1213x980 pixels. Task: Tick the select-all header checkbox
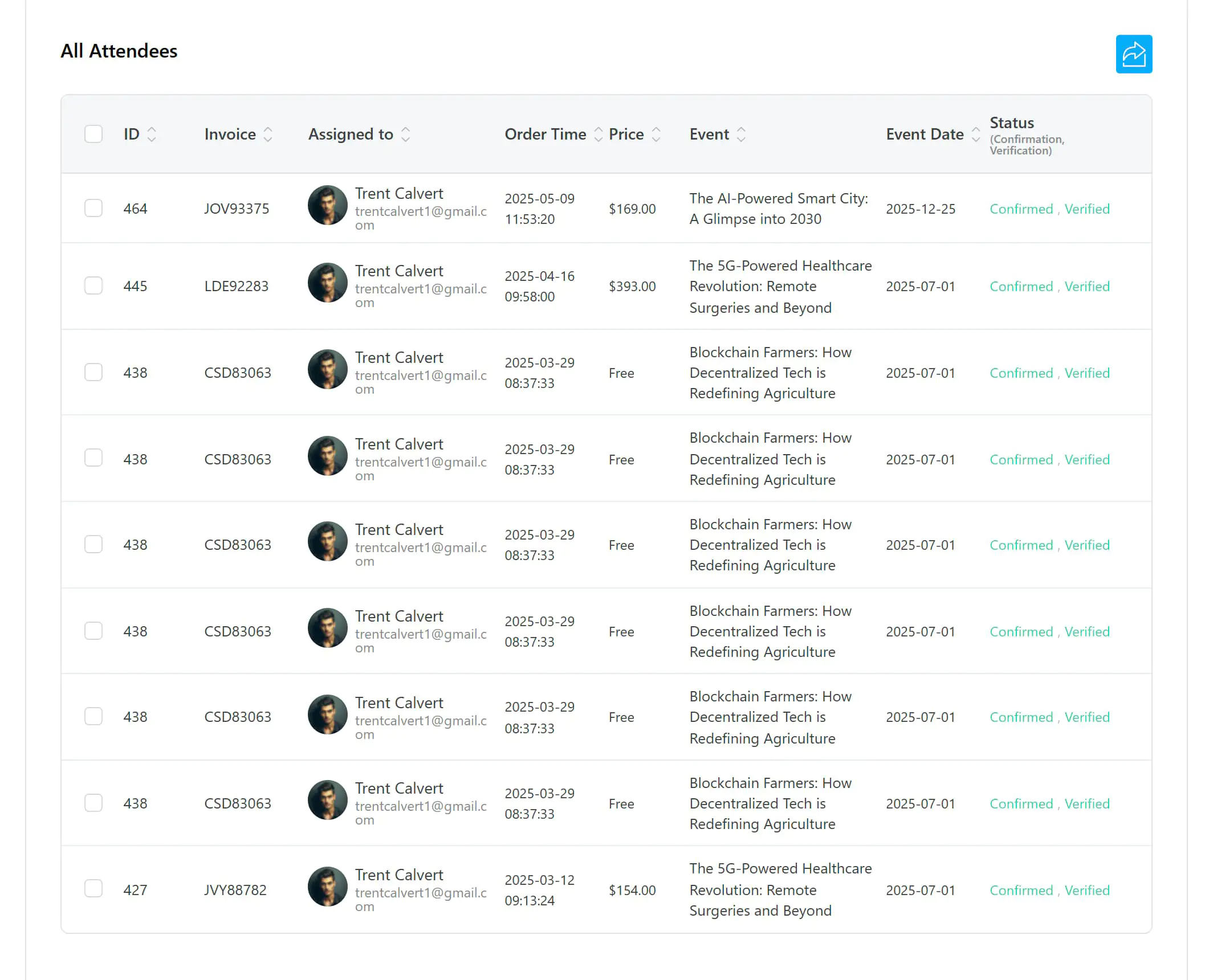93,134
